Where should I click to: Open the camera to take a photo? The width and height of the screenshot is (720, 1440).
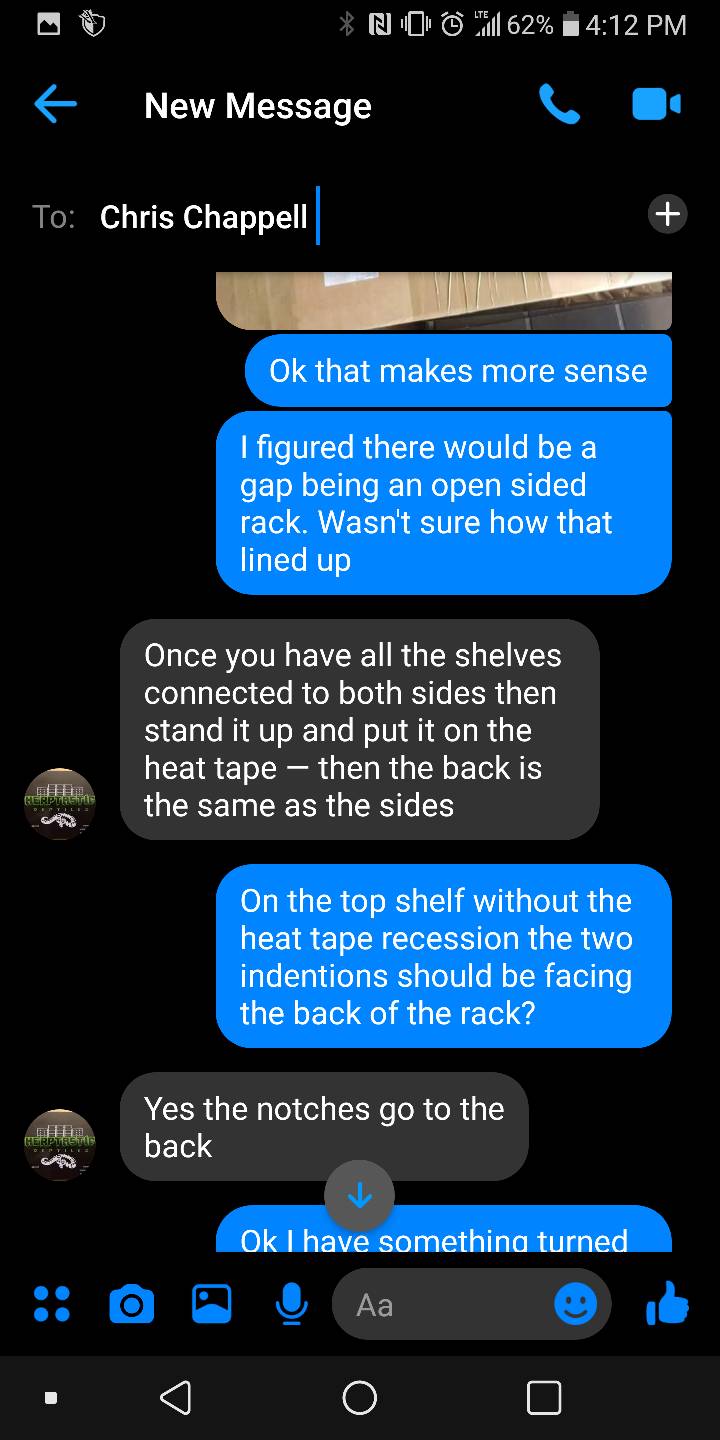pos(131,1304)
